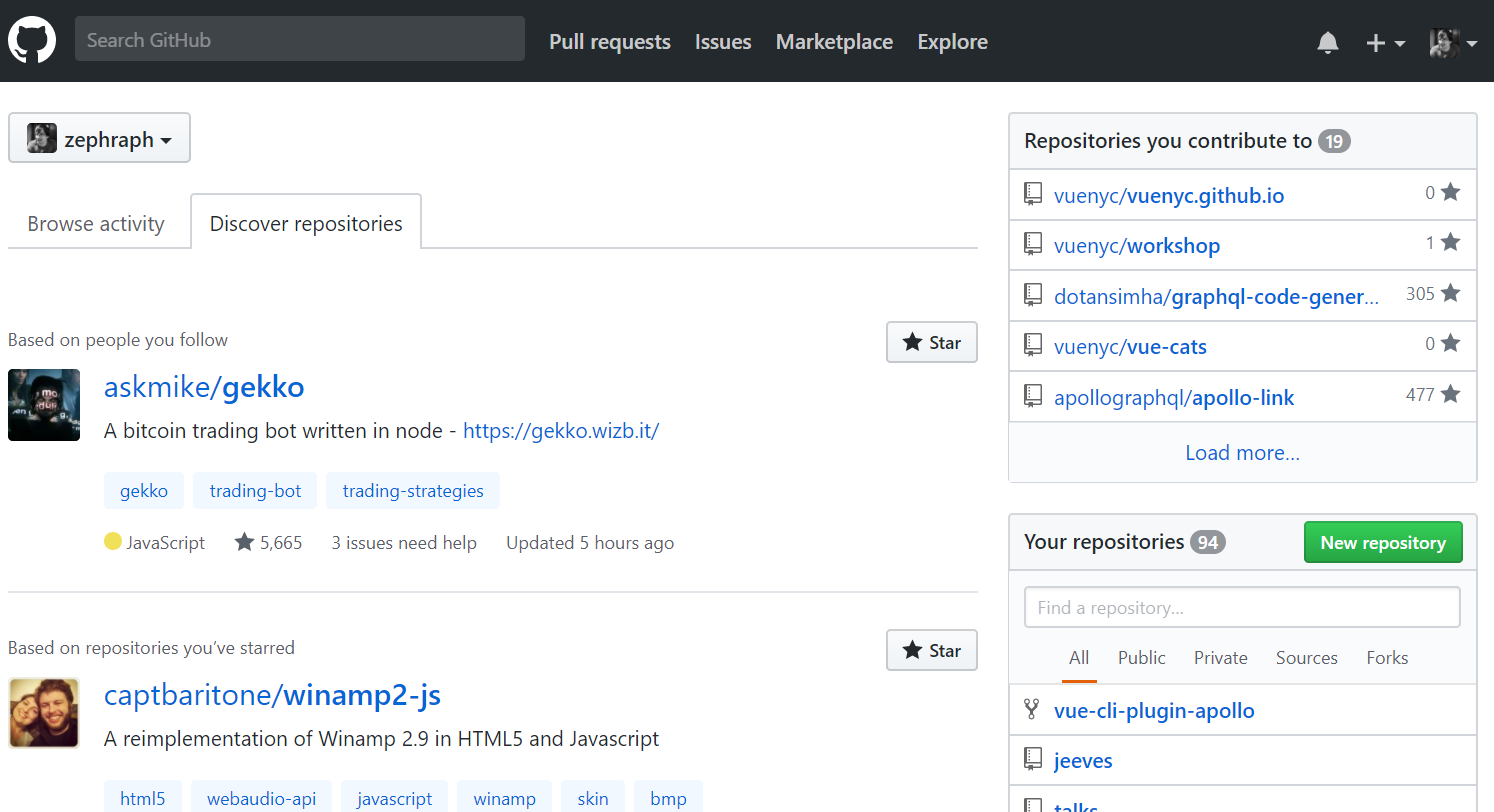Click the GitHub Octocat logo

(x=32, y=41)
